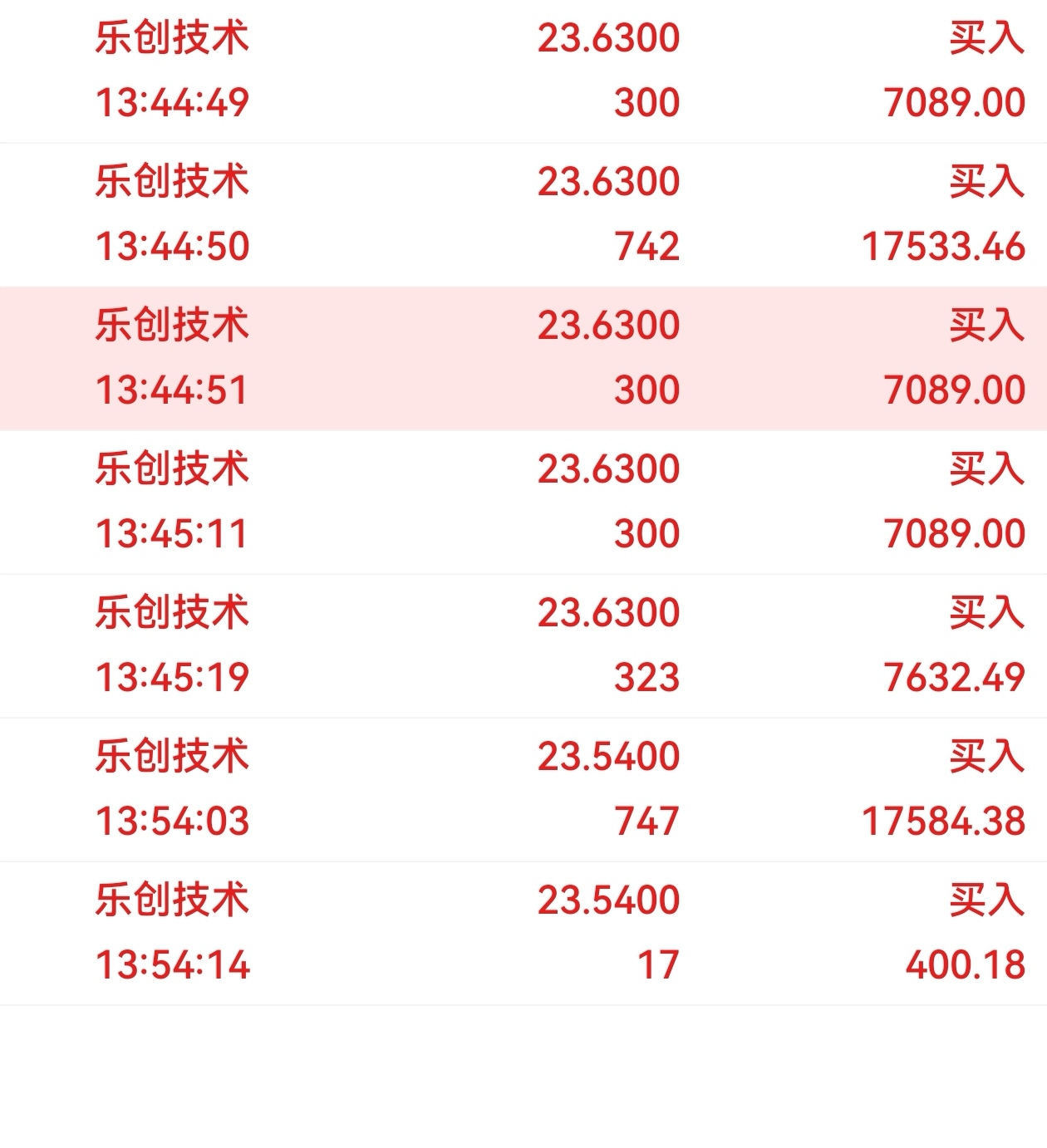Click quantity 17 in last row
1047x1148 pixels.
pyautogui.click(x=657, y=965)
